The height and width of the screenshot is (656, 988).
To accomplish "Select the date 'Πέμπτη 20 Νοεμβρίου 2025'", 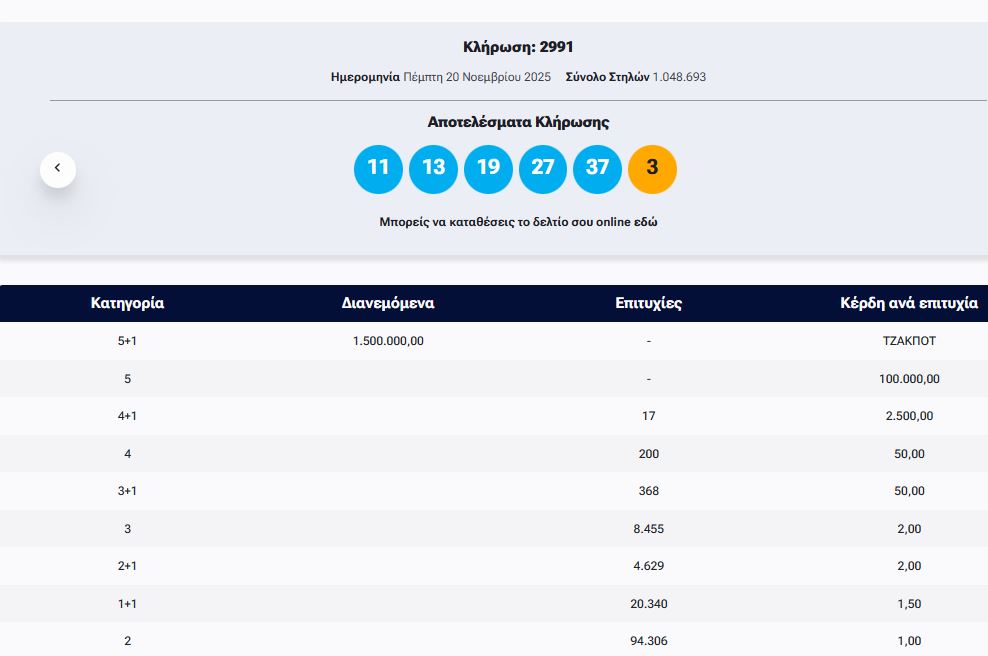I will (x=477, y=77).
